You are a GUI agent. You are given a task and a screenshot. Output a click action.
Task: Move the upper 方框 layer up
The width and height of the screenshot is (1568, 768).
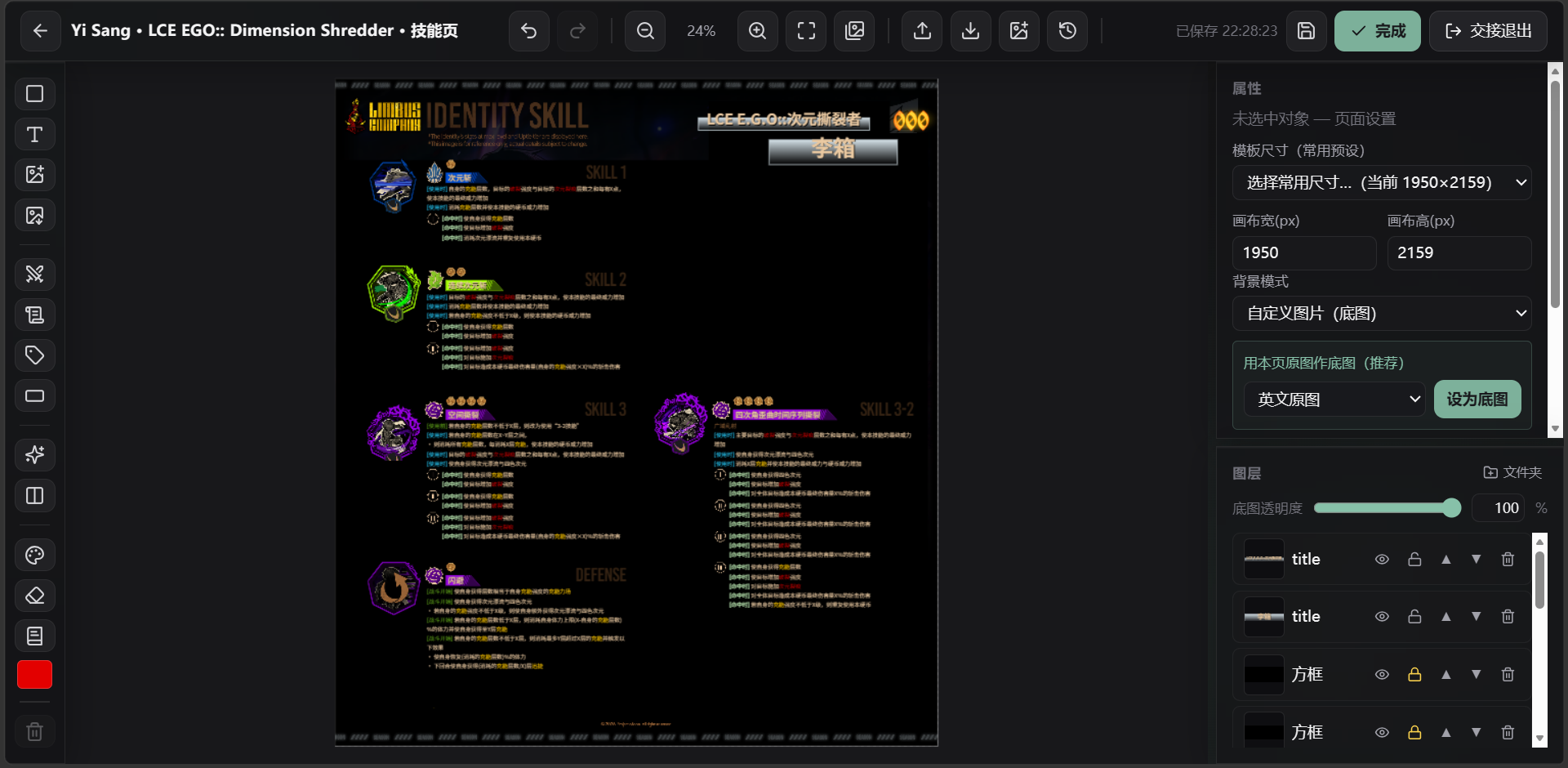1446,675
